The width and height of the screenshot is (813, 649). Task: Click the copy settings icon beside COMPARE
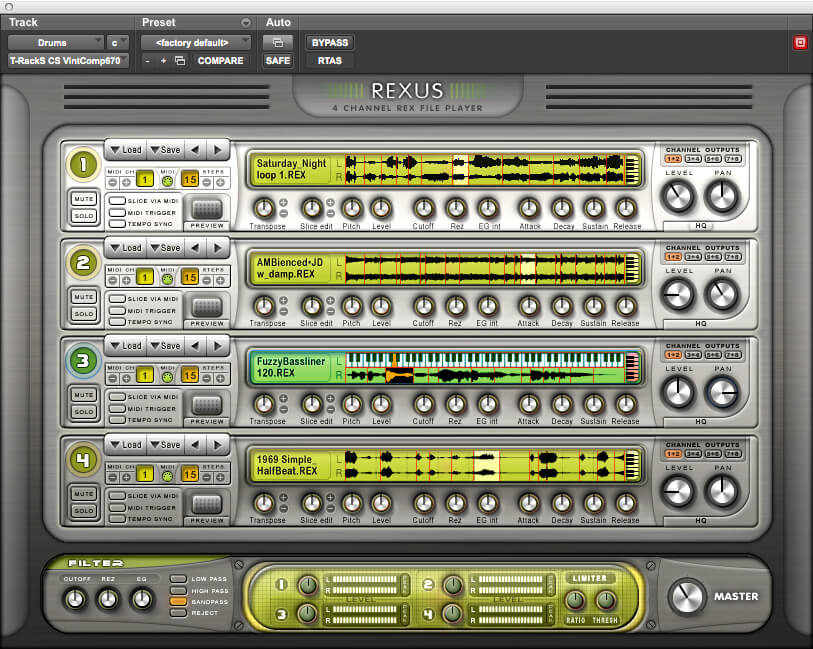(x=180, y=61)
